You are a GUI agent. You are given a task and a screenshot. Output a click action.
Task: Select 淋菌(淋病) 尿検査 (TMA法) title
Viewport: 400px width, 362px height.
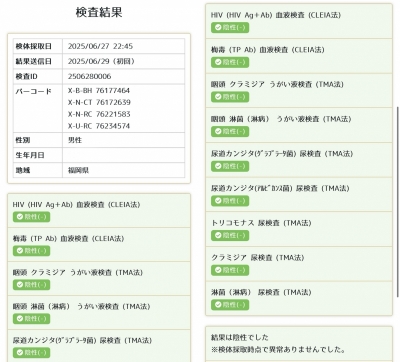(261, 292)
